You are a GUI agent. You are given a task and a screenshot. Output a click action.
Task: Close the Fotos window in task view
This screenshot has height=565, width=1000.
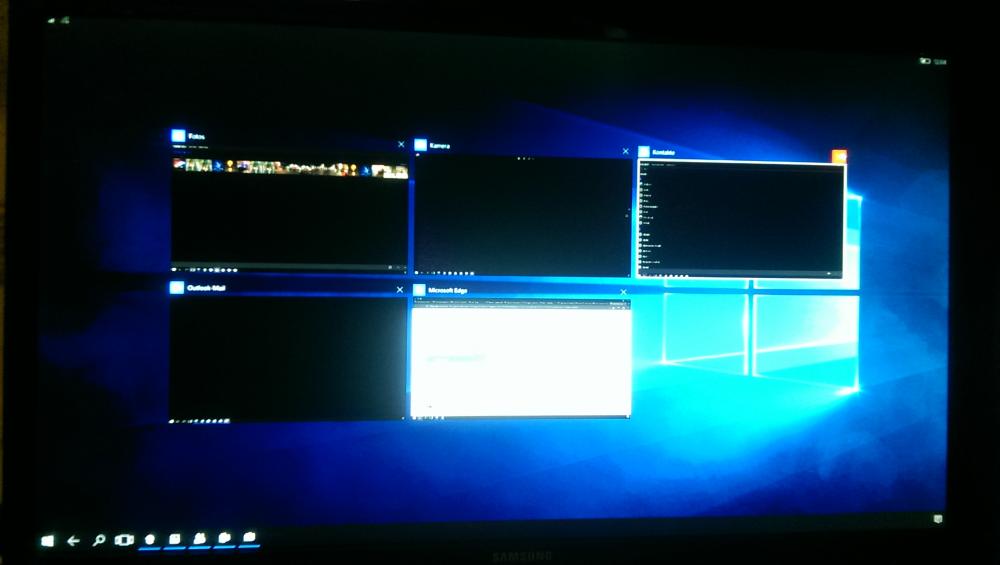[401, 144]
